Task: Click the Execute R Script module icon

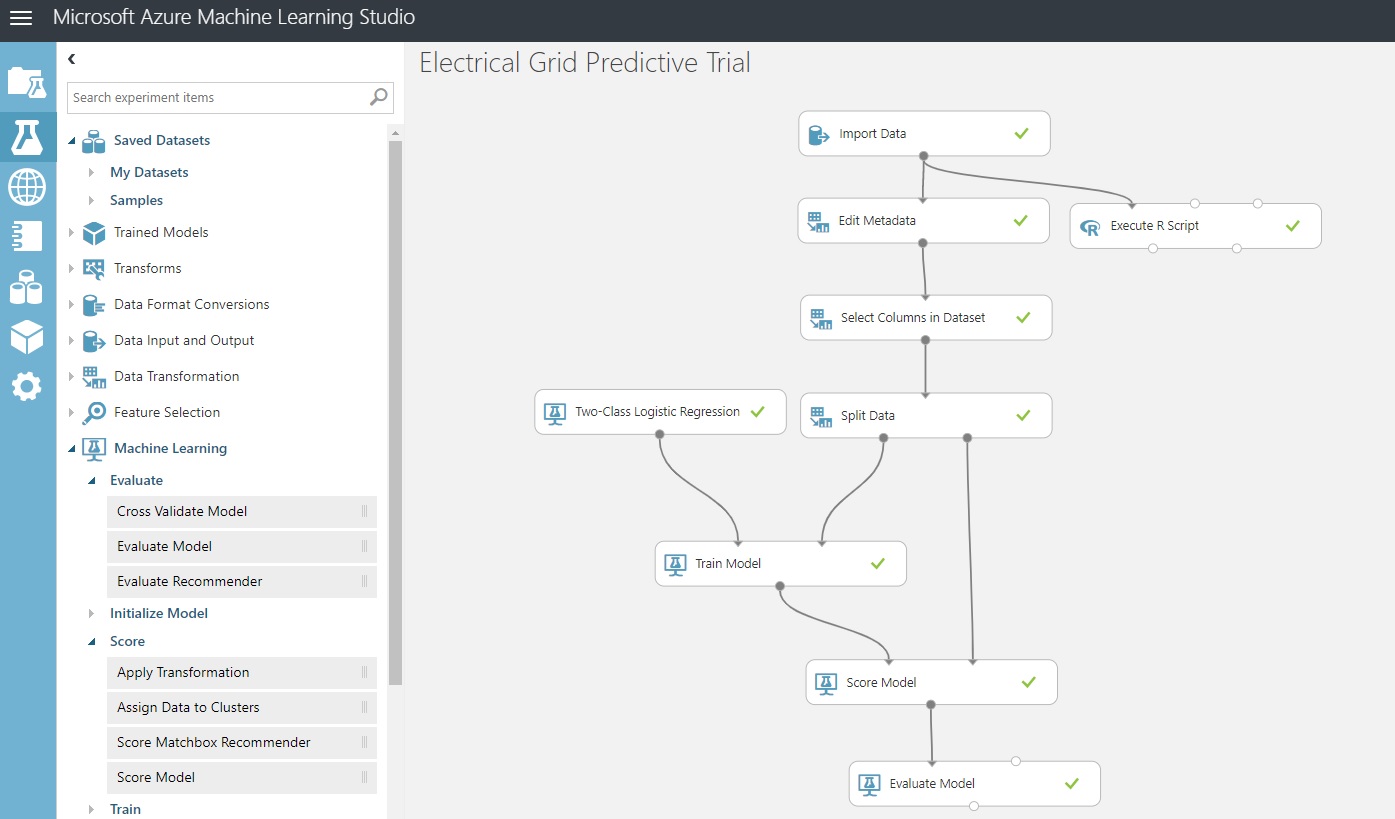Action: point(1090,227)
